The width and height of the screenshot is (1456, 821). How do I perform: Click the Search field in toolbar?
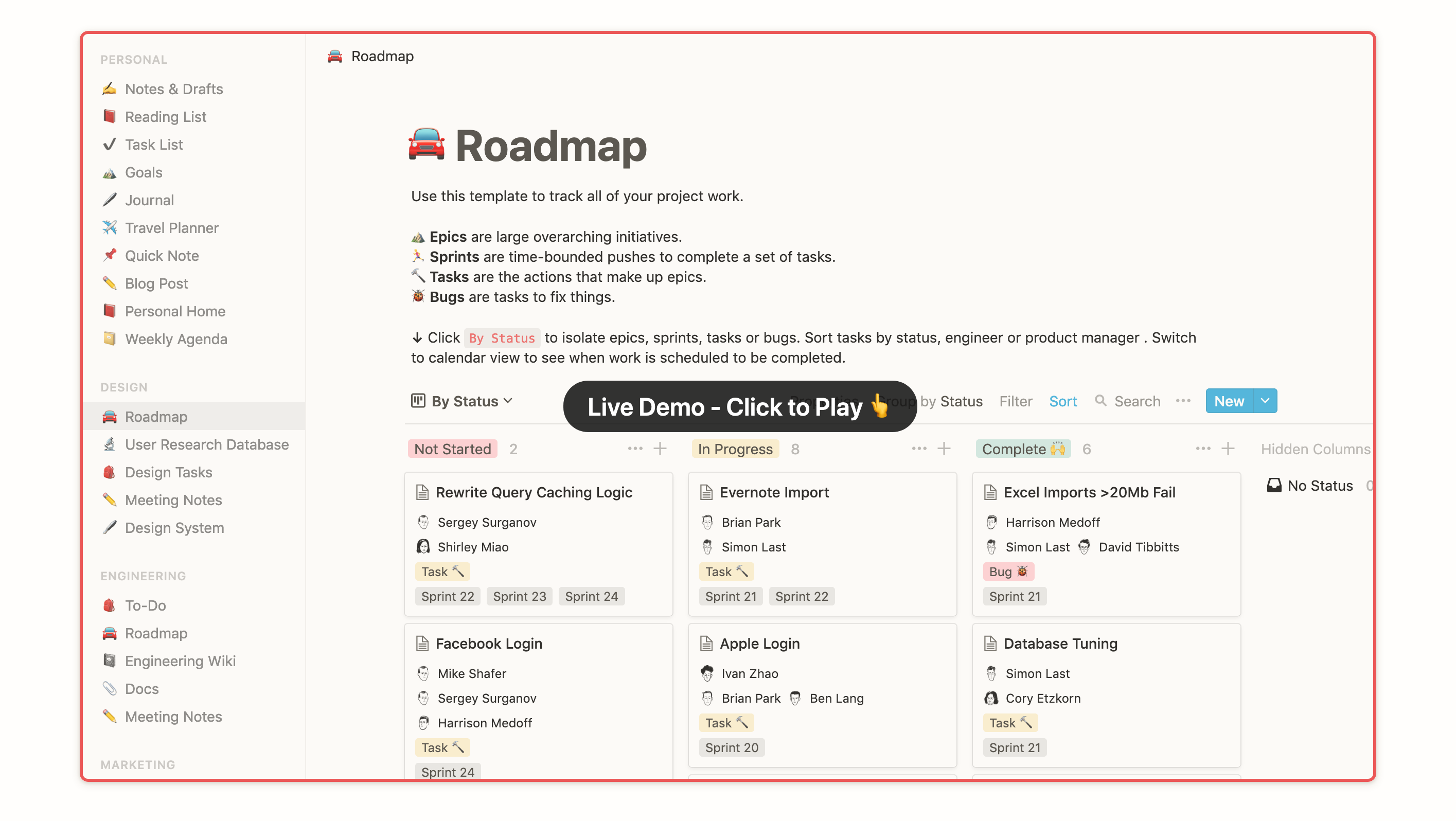(x=1128, y=401)
